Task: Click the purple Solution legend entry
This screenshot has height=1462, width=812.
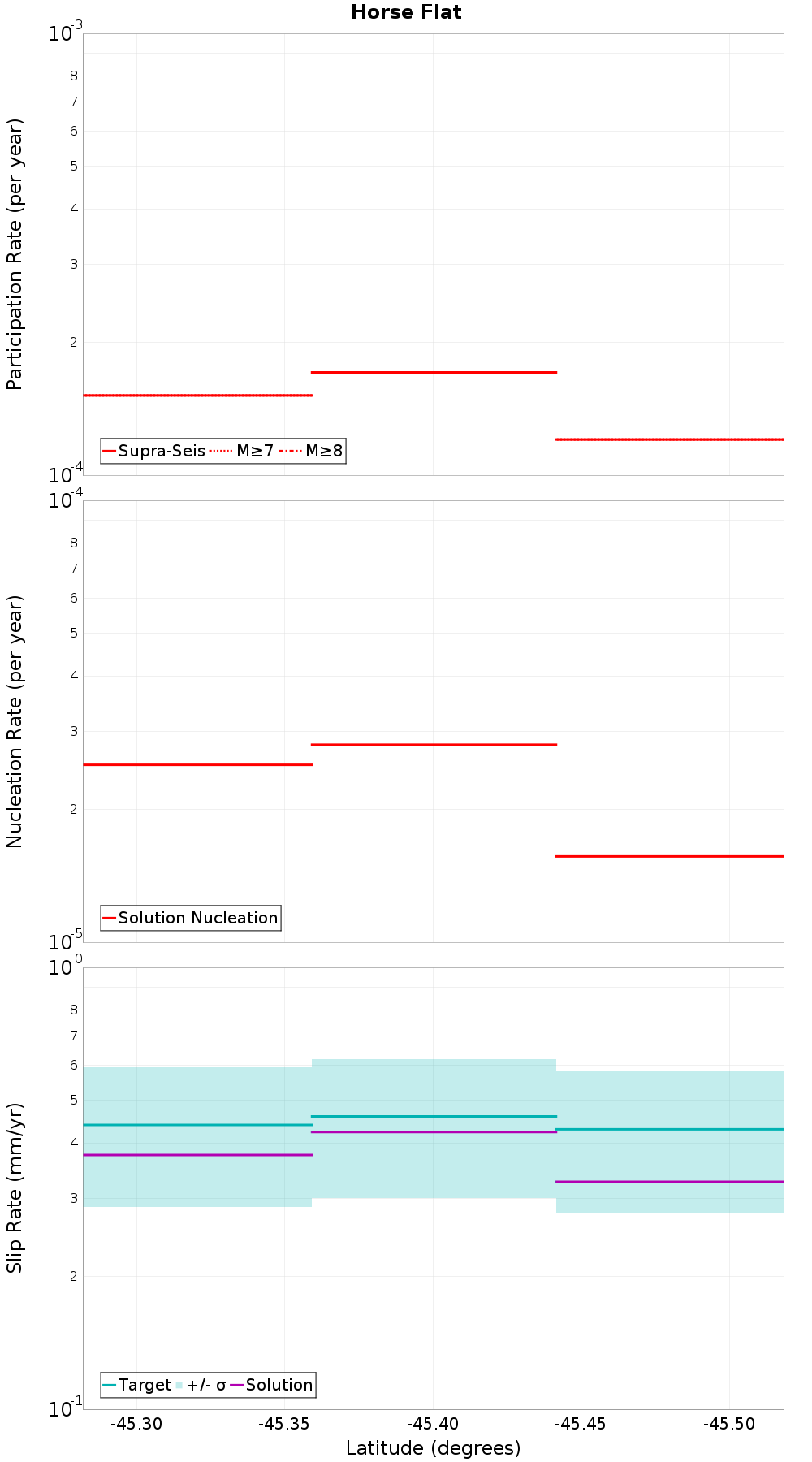Action: click(272, 1385)
